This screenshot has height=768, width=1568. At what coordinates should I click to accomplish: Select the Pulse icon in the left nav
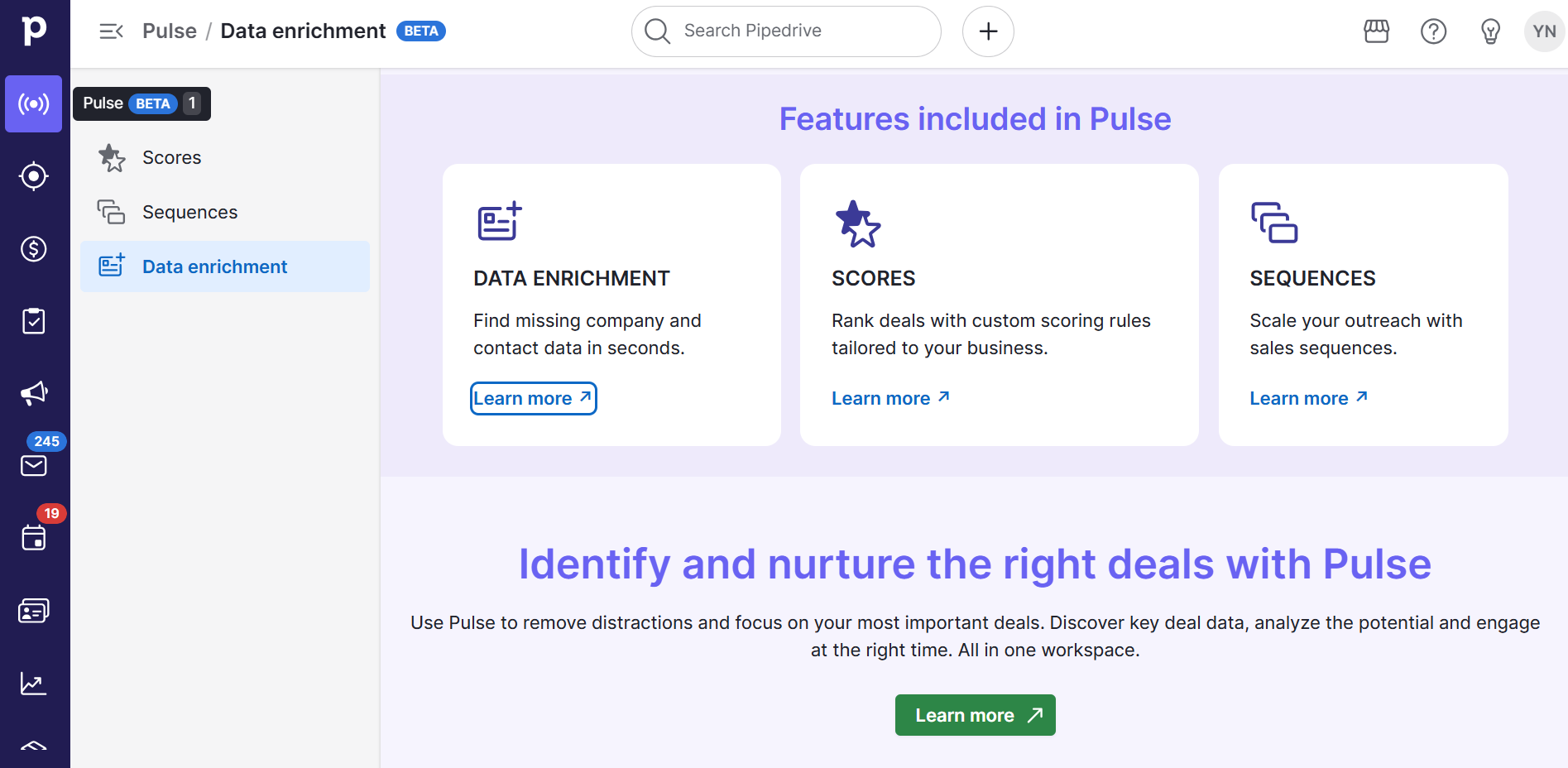[34, 103]
